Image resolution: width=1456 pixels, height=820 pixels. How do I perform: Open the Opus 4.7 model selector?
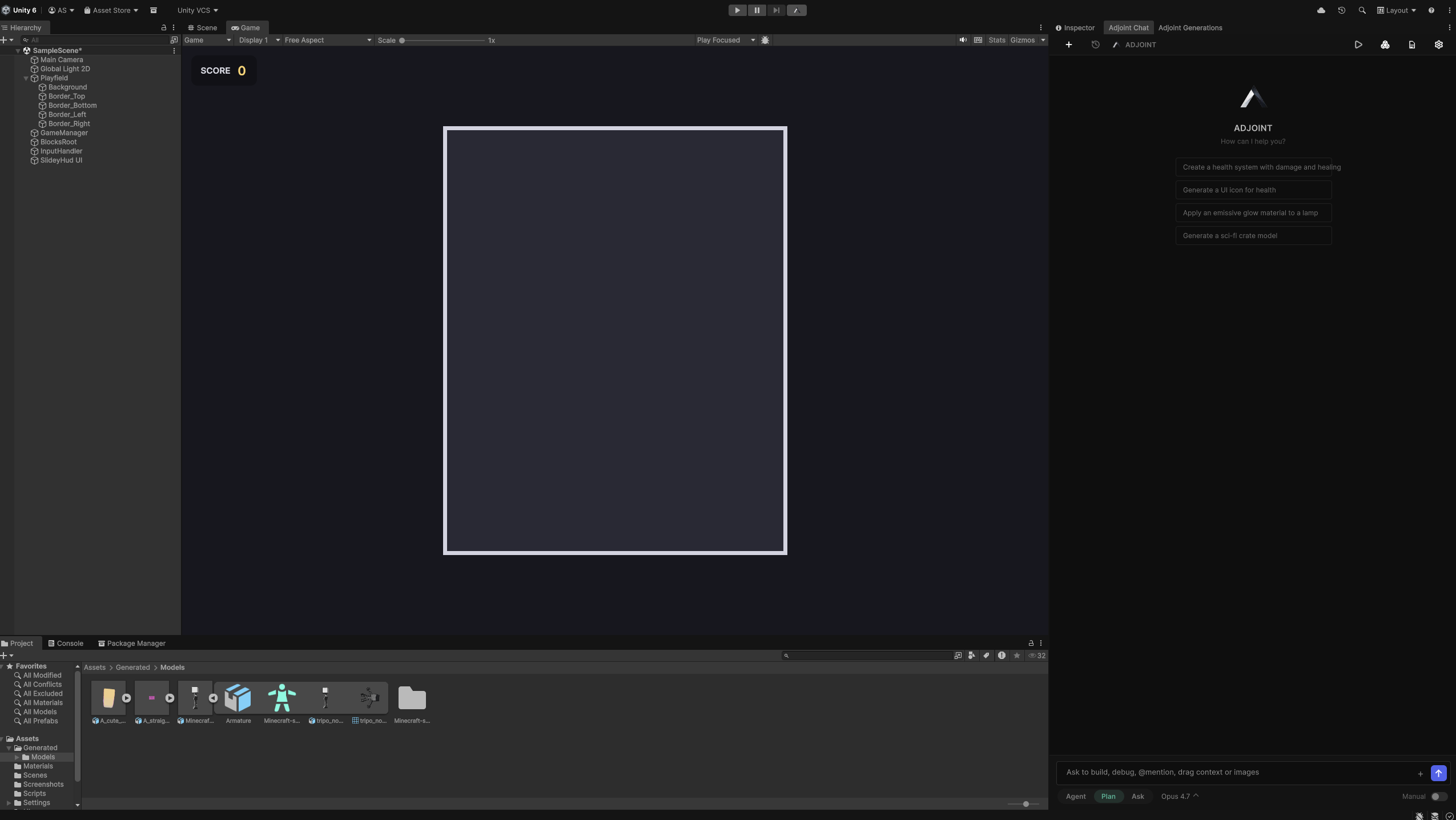coord(1180,797)
